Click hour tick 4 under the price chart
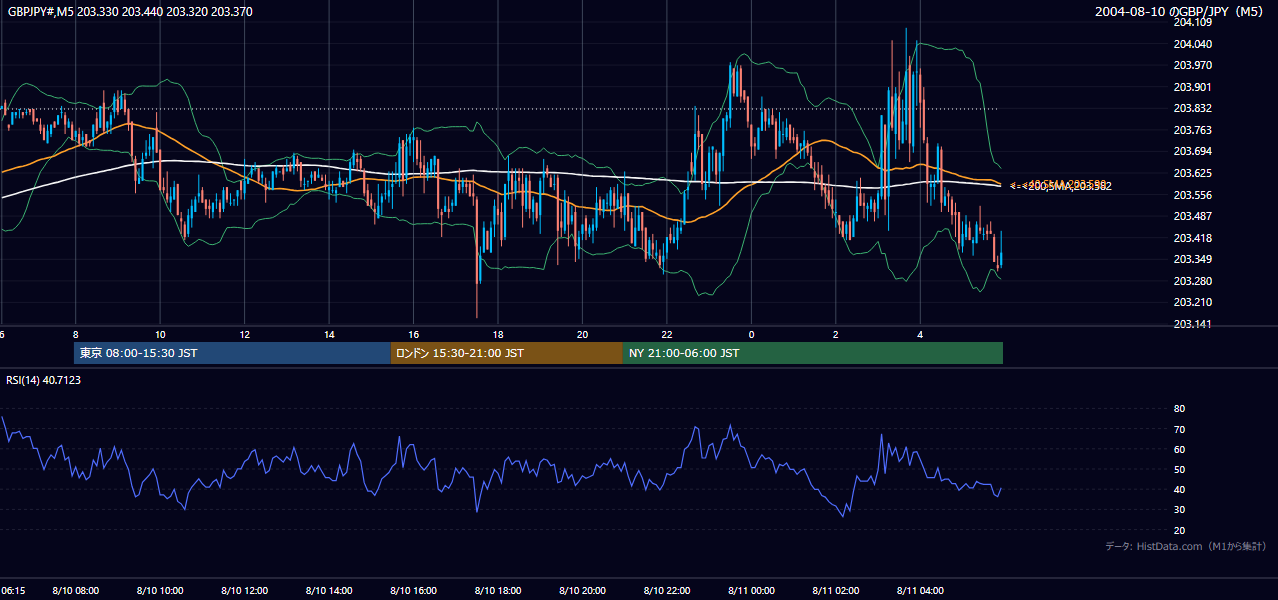 click(921, 334)
